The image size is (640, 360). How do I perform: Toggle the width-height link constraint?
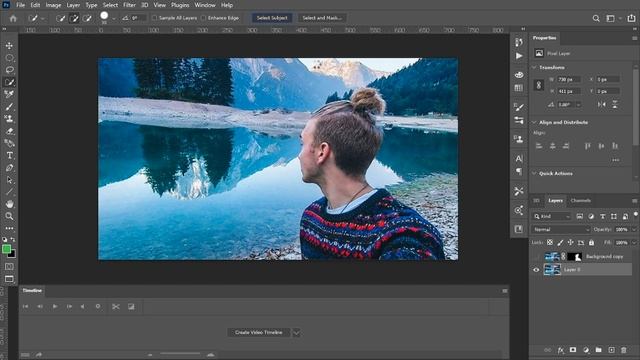pyautogui.click(x=539, y=85)
